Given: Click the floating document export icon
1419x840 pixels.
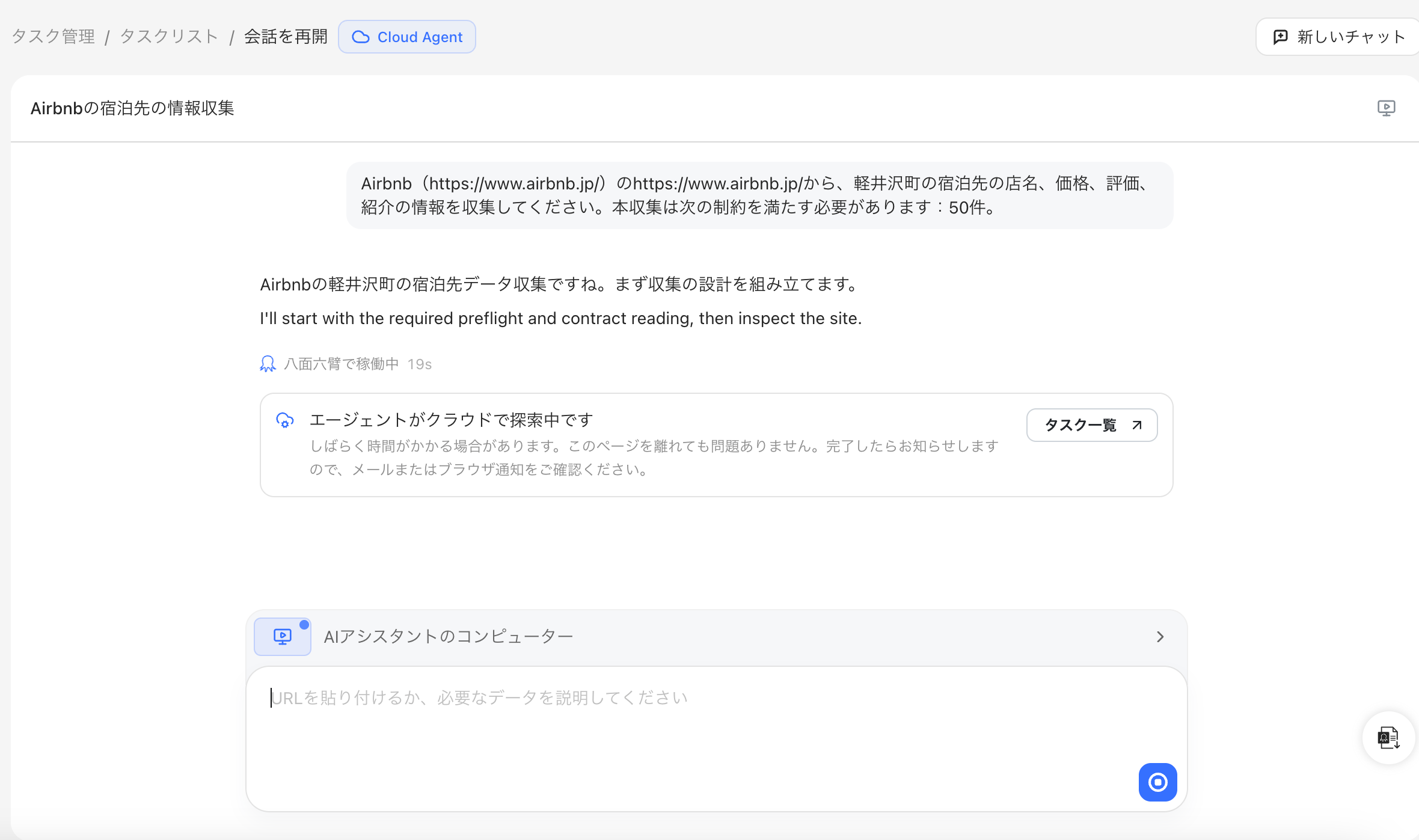Looking at the screenshot, I should point(1388,738).
